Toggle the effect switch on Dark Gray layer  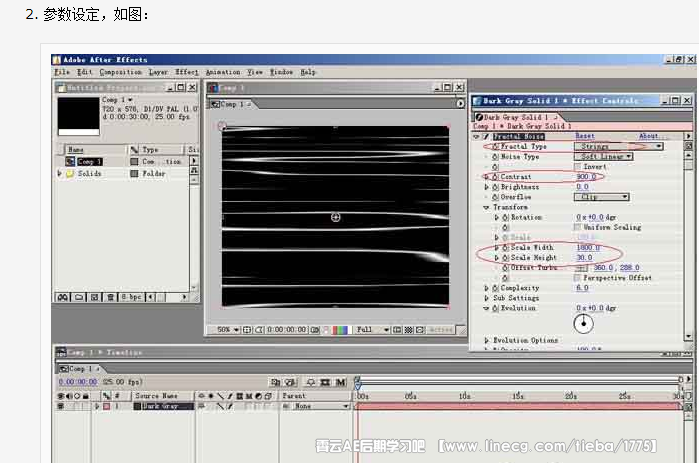(230, 406)
